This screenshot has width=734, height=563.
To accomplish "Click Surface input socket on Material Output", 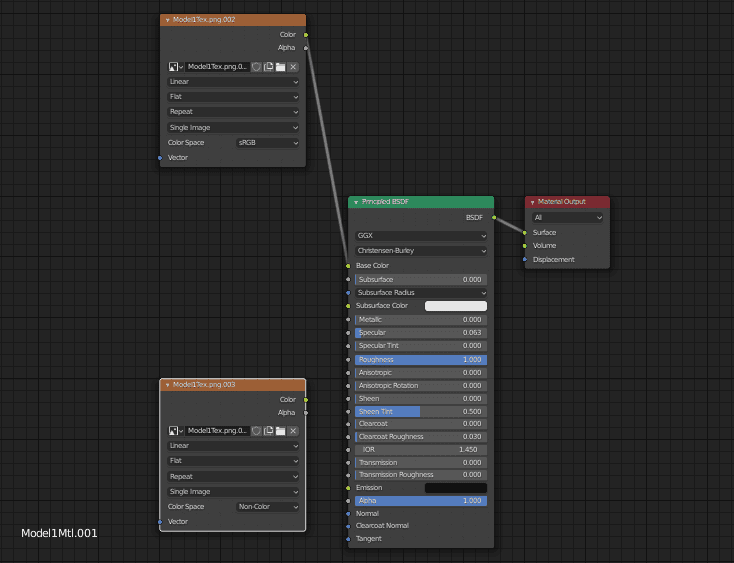I will pos(525,233).
